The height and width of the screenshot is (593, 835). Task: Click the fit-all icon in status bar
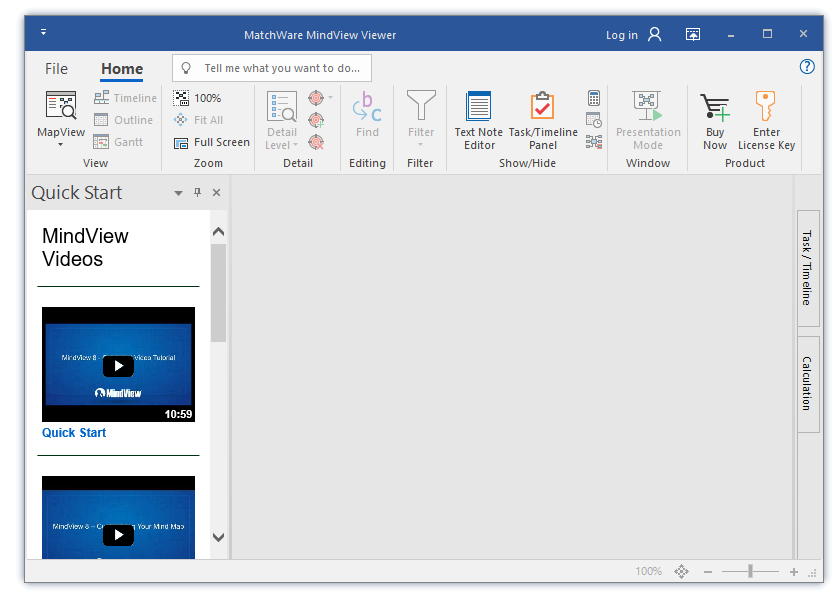[681, 572]
